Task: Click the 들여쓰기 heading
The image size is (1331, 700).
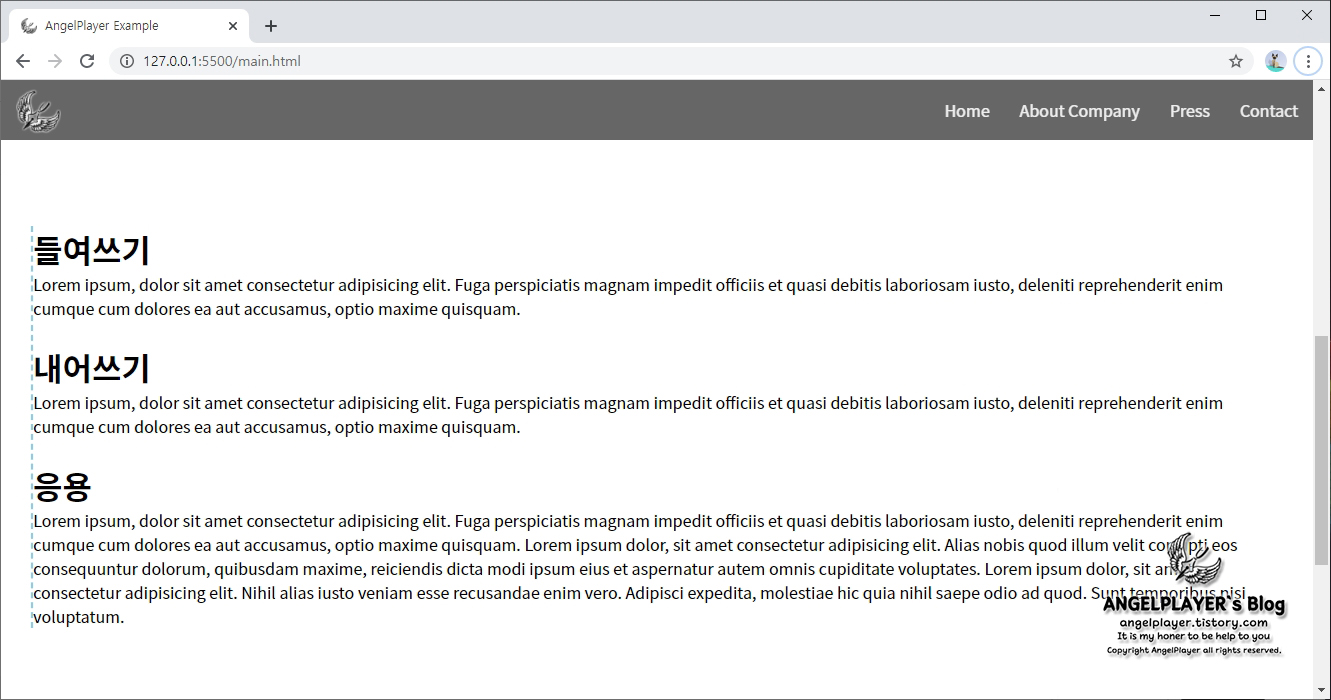Action: [92, 249]
